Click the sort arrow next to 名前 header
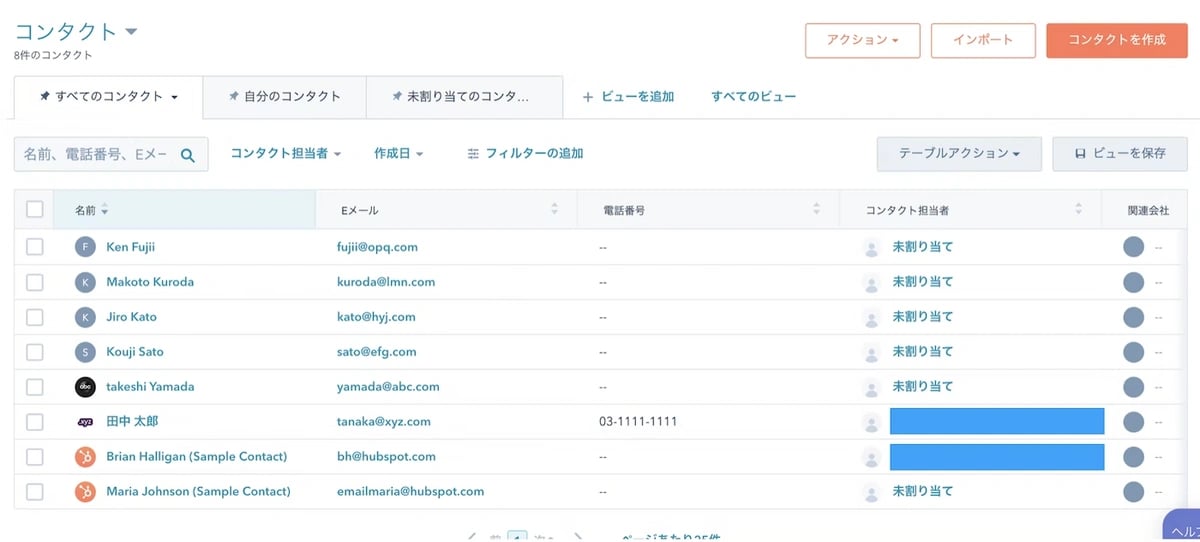 tap(105, 211)
